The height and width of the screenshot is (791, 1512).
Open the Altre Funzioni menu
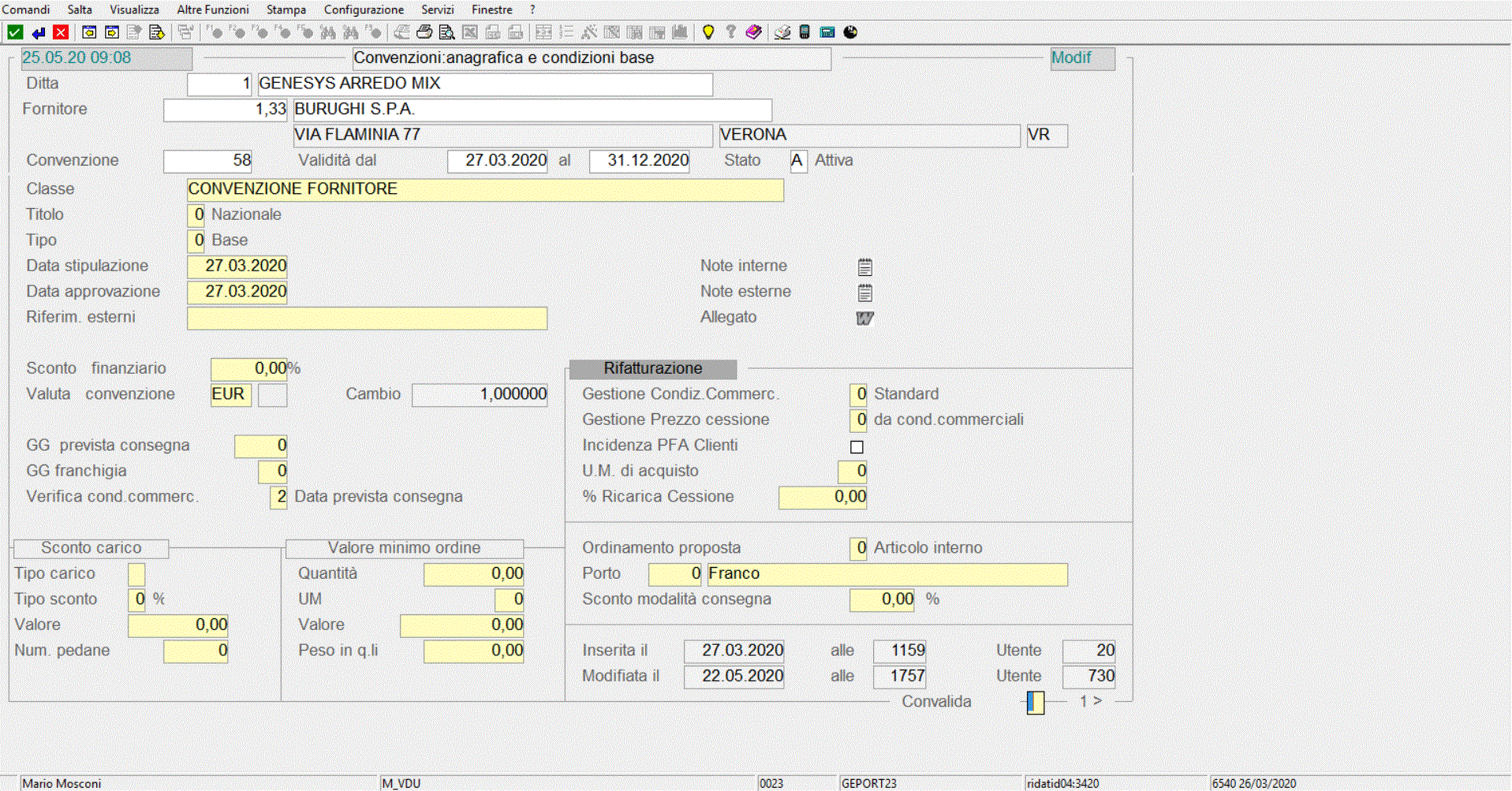212,9
